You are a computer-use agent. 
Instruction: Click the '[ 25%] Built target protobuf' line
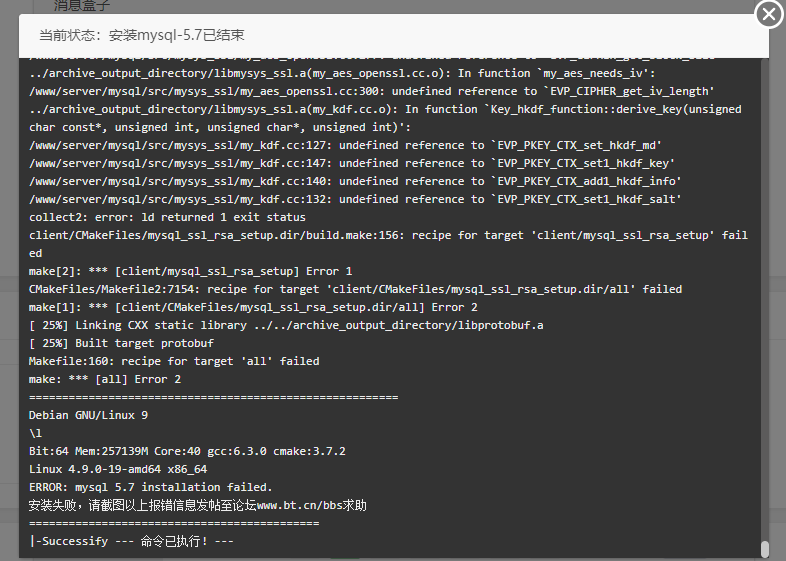(x=121, y=343)
